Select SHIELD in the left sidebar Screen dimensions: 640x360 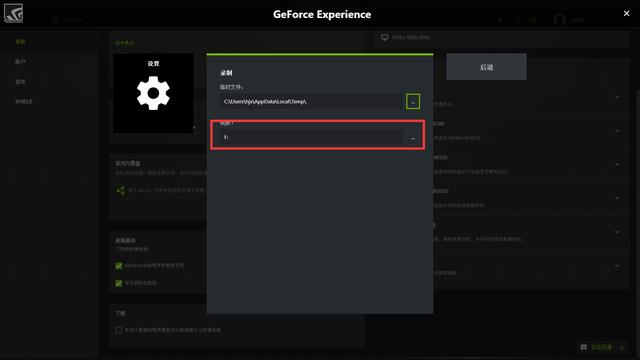(x=24, y=102)
